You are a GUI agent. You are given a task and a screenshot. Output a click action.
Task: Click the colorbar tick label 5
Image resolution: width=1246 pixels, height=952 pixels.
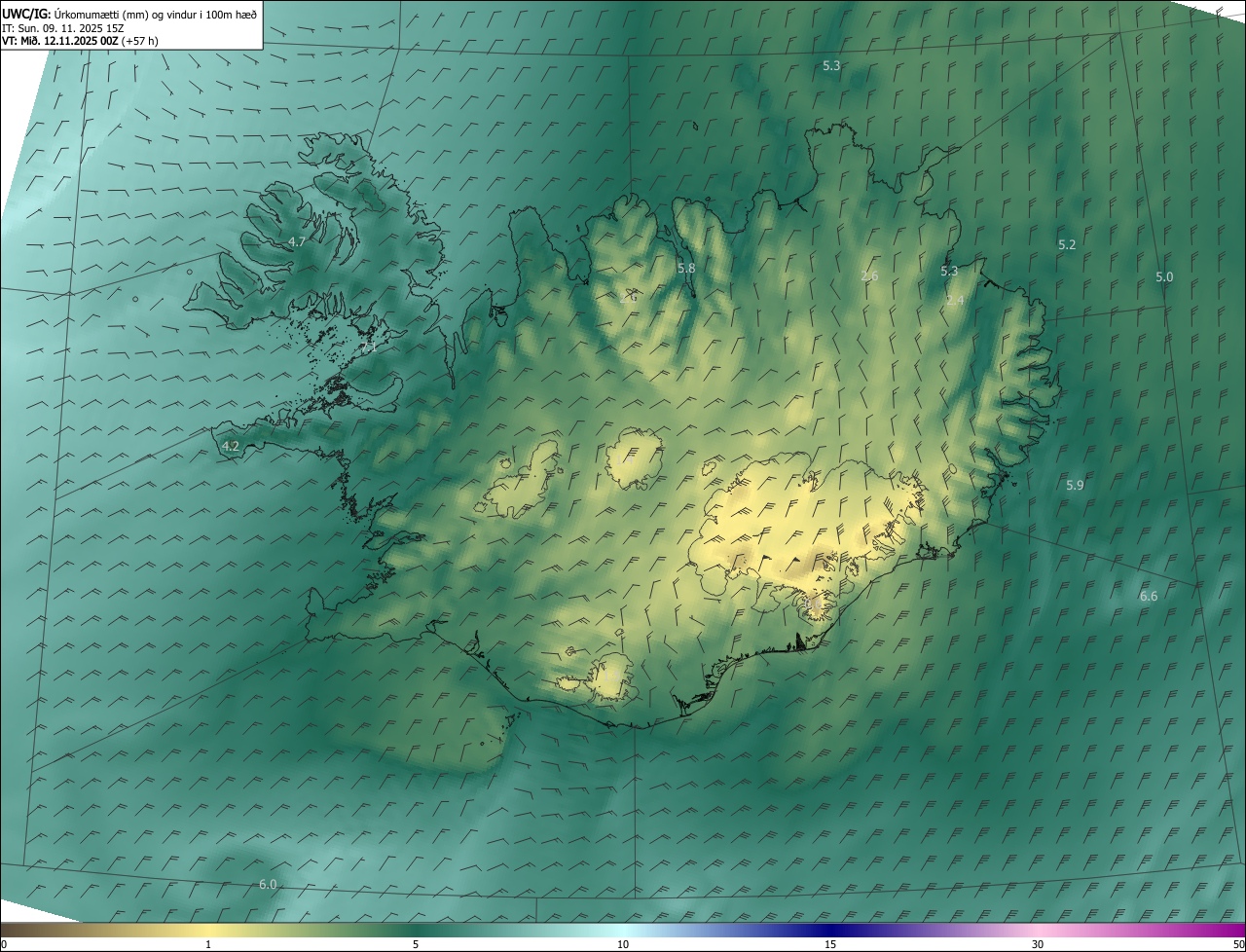click(x=416, y=944)
